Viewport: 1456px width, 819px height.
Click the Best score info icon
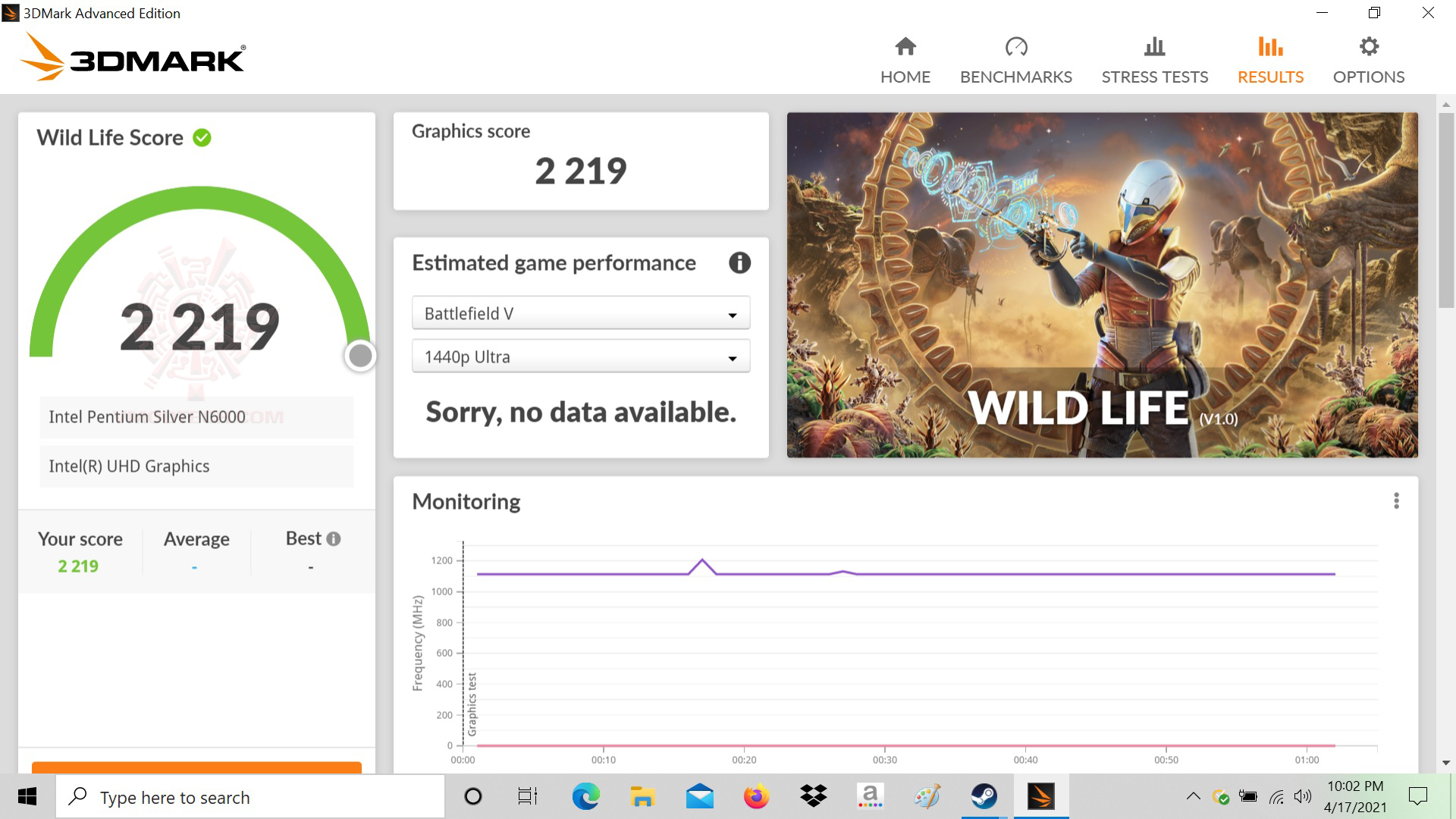[x=334, y=539]
